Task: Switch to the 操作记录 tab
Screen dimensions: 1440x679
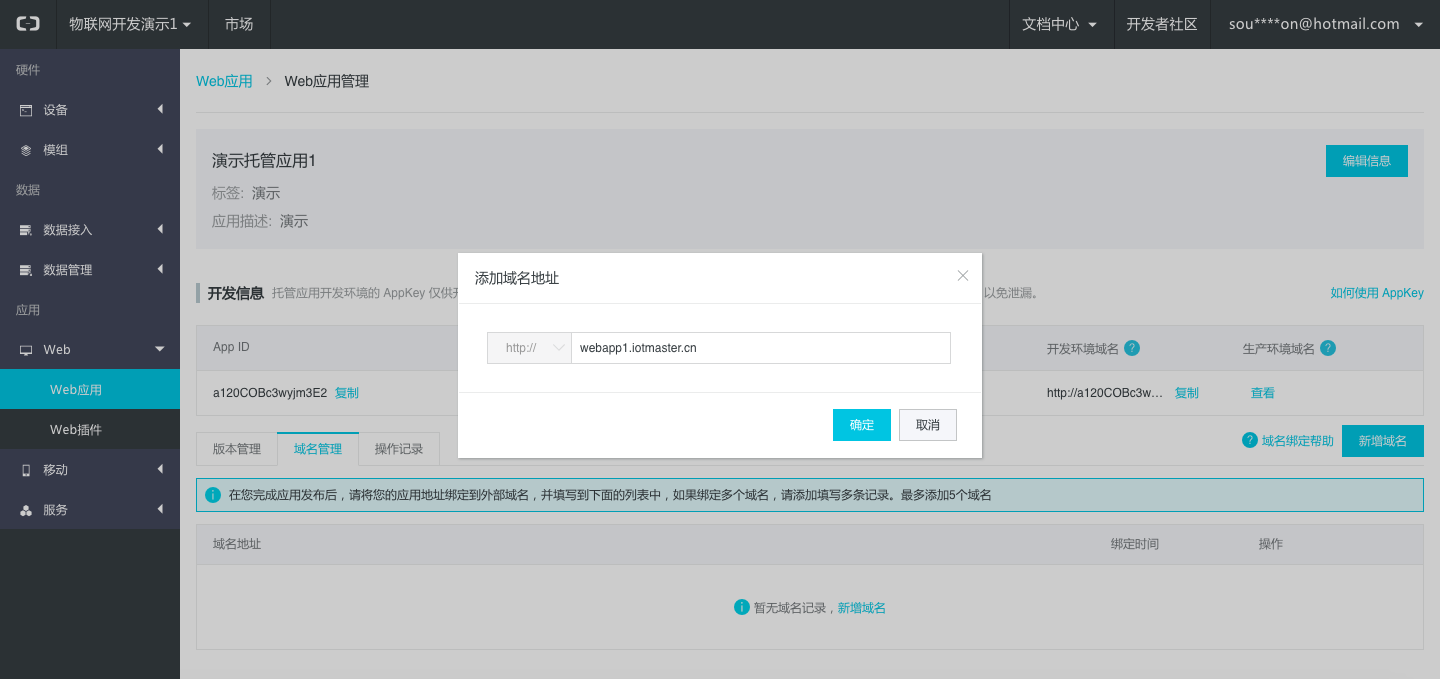Action: coord(399,449)
